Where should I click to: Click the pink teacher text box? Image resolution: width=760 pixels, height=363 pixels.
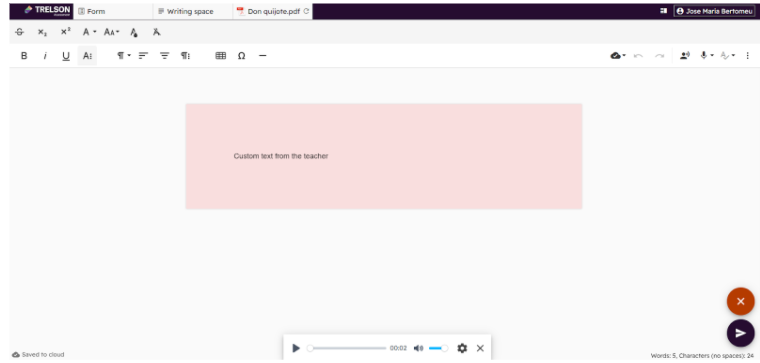pos(383,156)
